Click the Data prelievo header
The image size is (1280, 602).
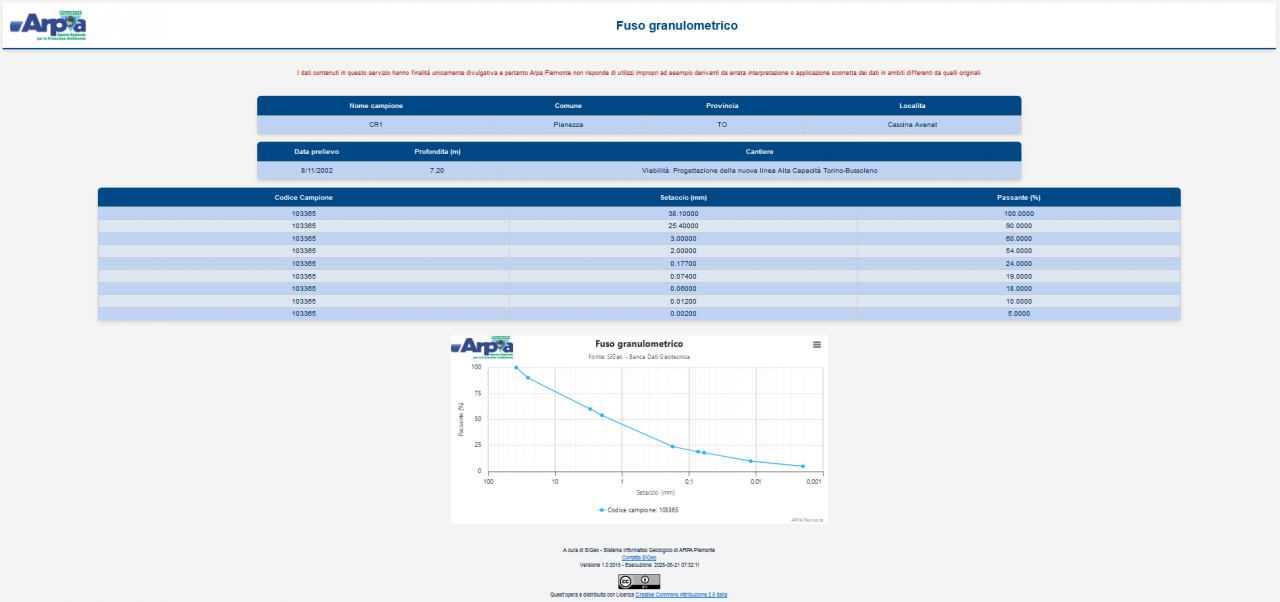[x=317, y=151]
